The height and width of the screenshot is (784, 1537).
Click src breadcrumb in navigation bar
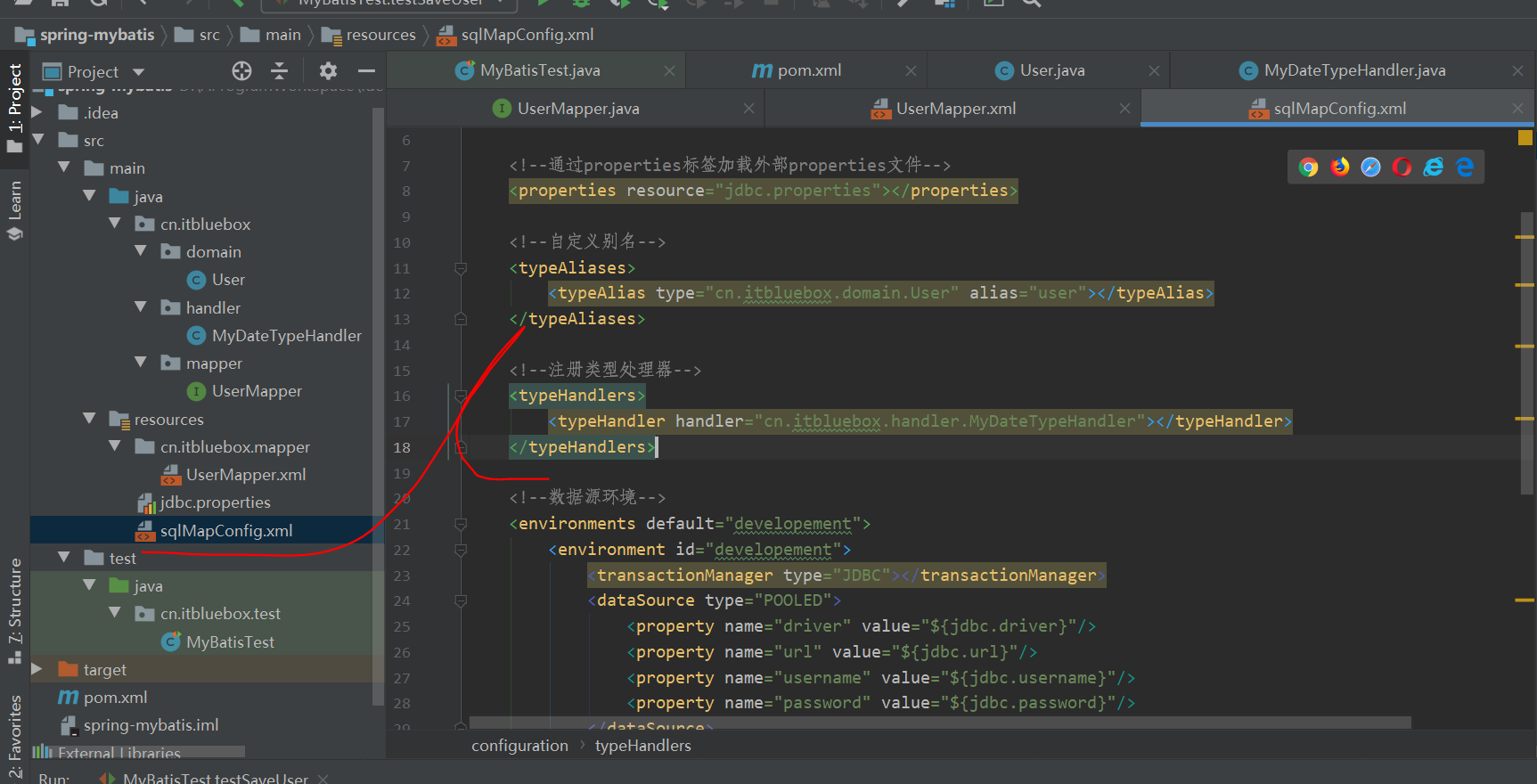198,35
